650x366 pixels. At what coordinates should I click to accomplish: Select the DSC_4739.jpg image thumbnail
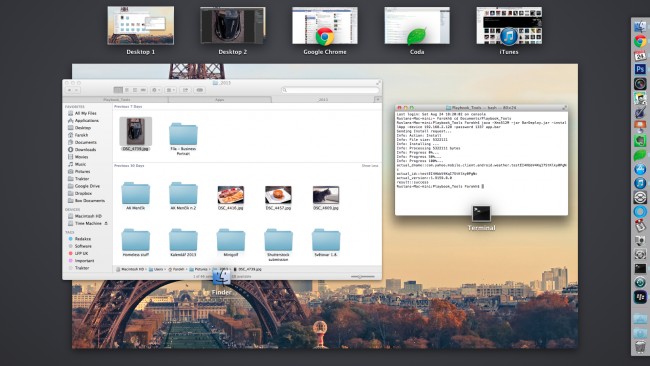click(x=136, y=131)
